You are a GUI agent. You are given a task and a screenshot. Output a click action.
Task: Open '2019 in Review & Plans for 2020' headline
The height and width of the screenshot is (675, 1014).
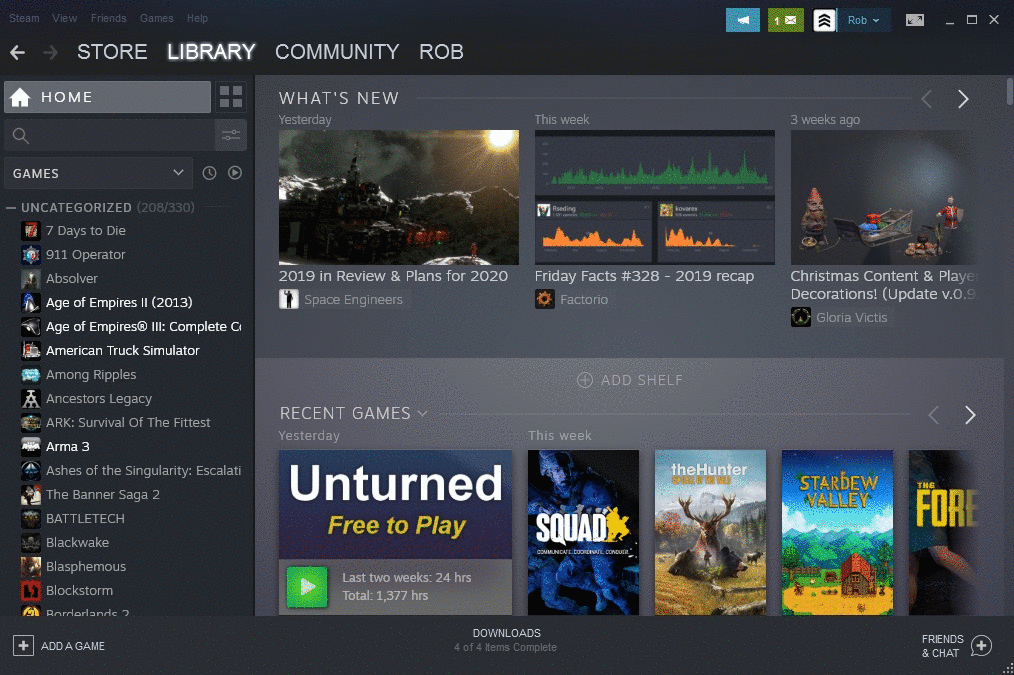pyautogui.click(x=393, y=276)
